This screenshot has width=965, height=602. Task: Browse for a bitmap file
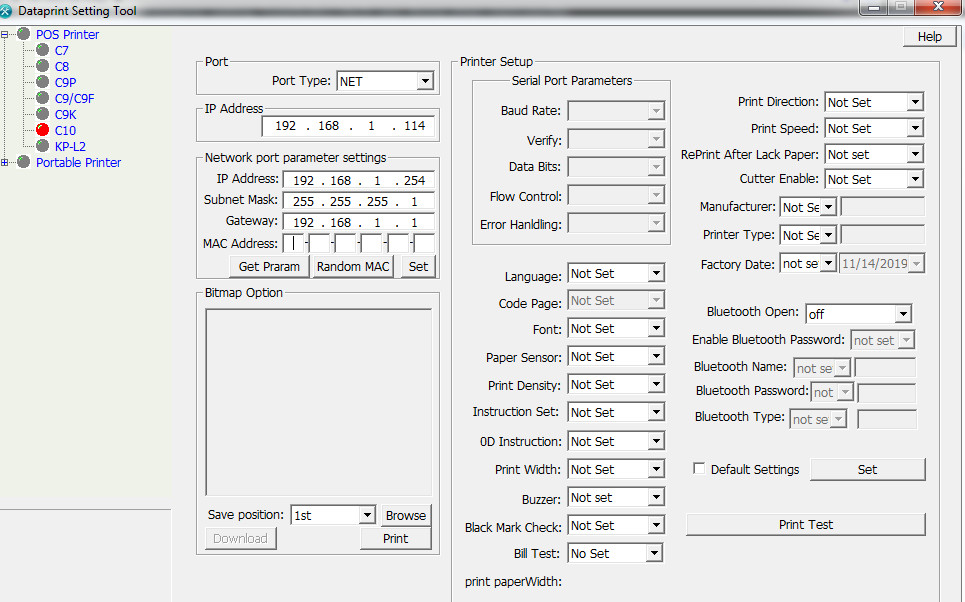tap(406, 515)
